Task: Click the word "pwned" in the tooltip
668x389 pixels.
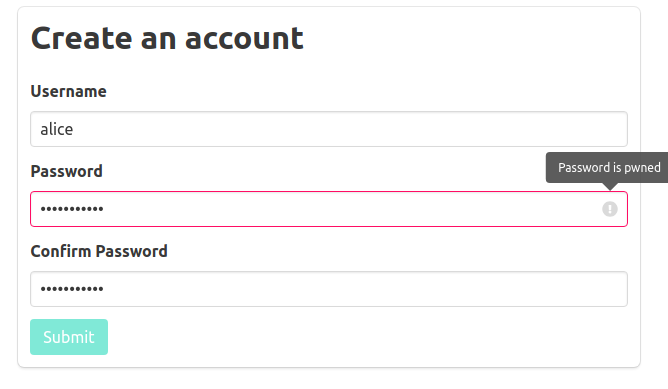Action: 642,168
